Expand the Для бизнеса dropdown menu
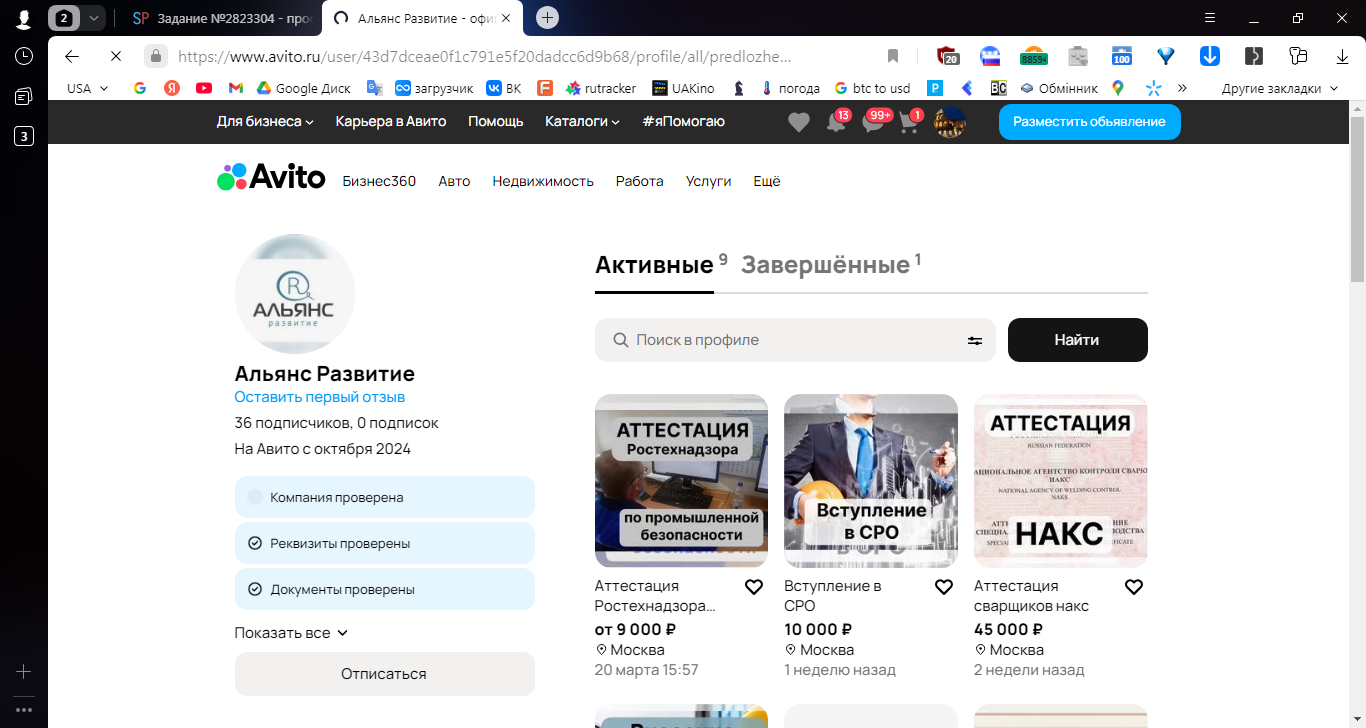The width and height of the screenshot is (1366, 728). (x=265, y=121)
